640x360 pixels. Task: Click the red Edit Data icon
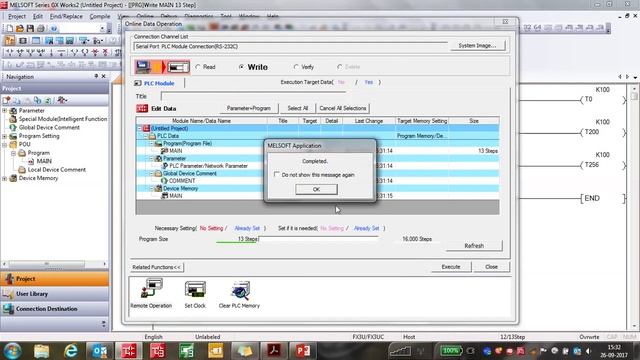coord(142,109)
